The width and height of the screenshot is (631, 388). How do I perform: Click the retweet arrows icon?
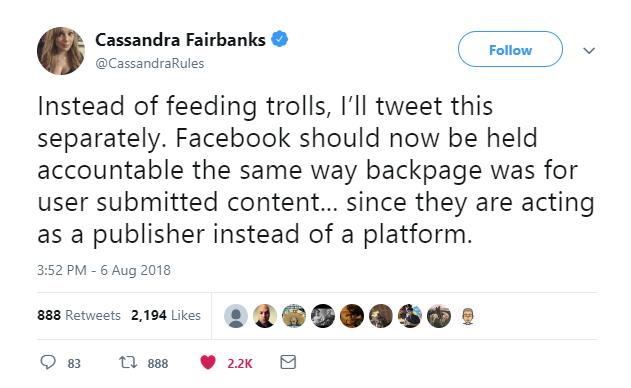(x=128, y=362)
